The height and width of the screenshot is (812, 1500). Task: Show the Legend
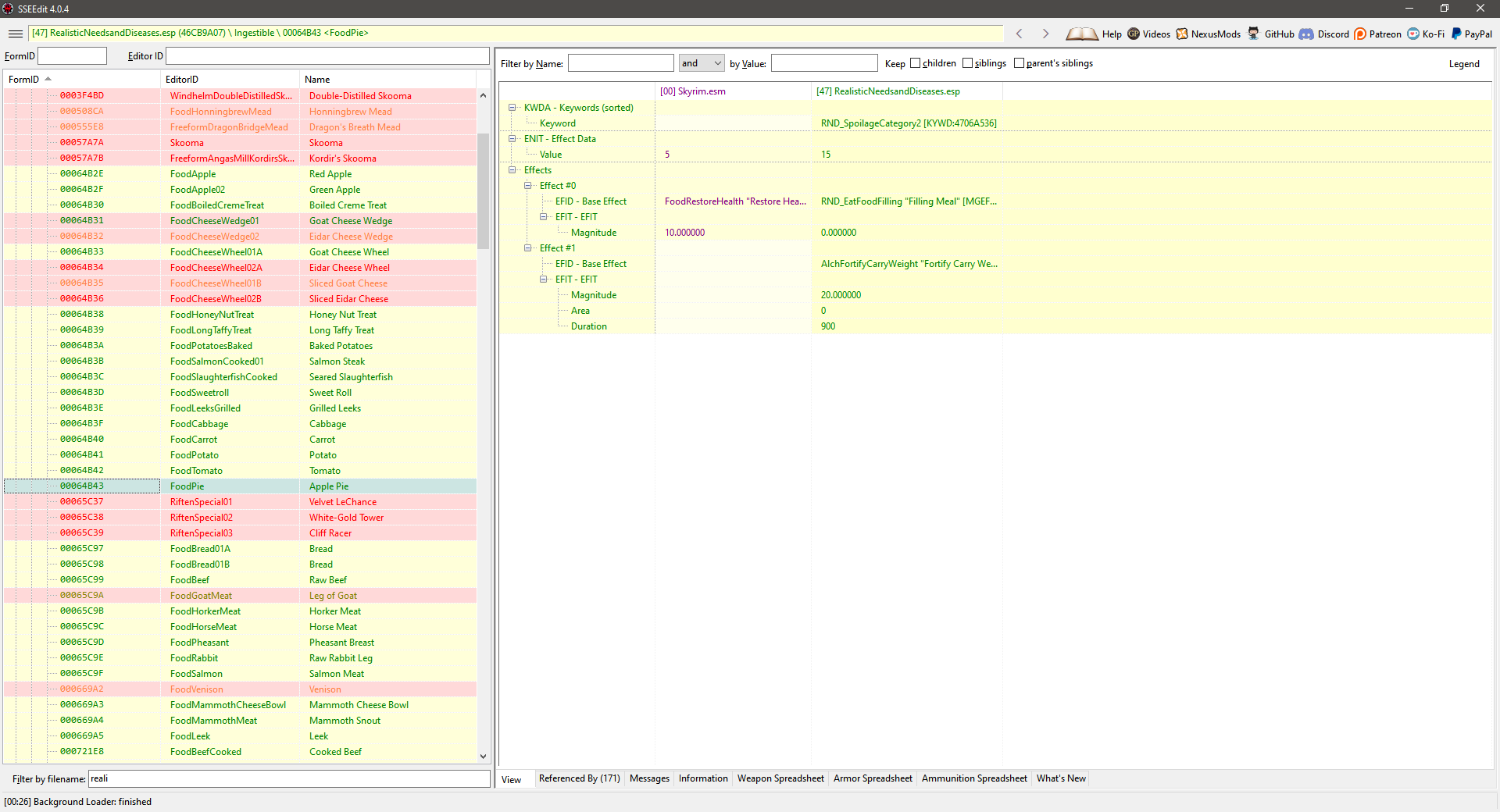[x=1464, y=64]
